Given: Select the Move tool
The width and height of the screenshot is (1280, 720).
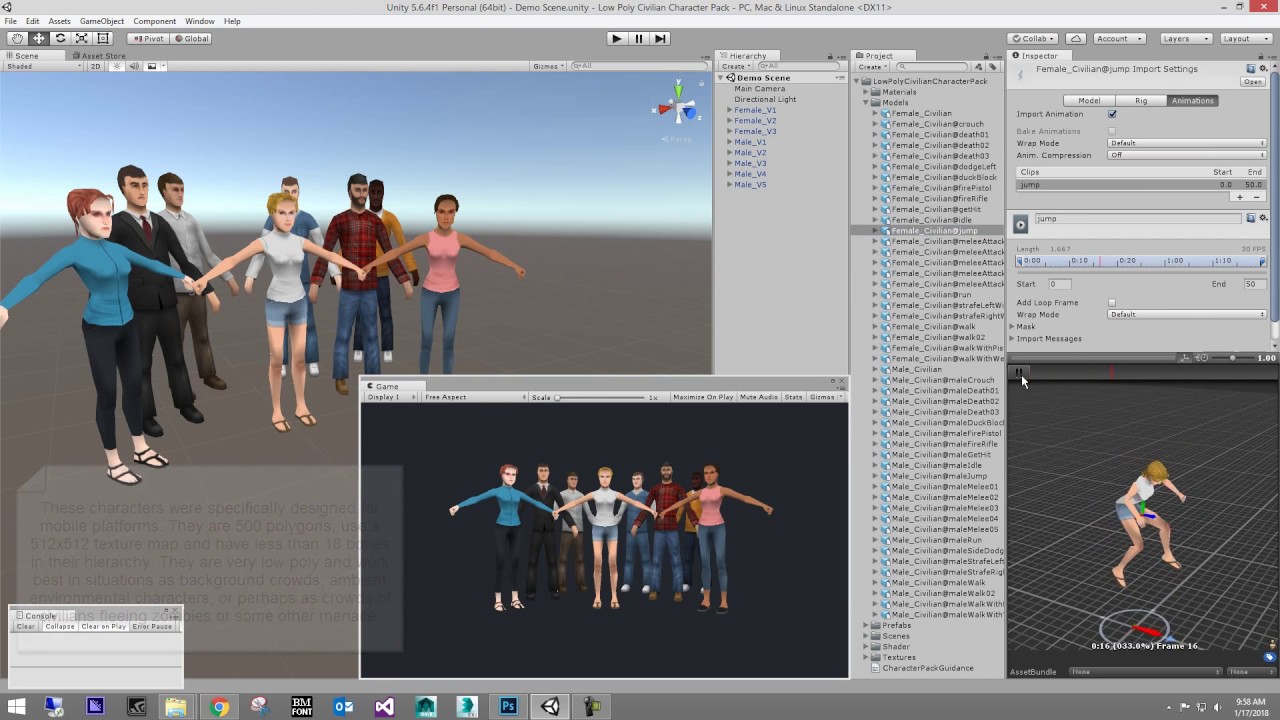Looking at the screenshot, I should tap(39, 38).
